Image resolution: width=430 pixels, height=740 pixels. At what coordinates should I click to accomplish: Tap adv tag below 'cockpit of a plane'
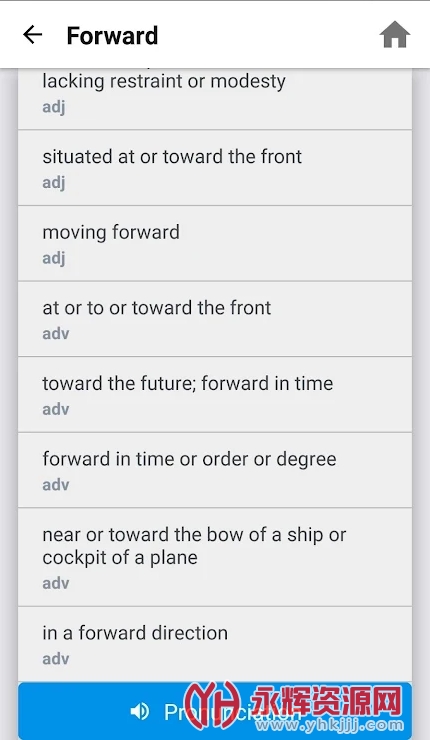click(x=56, y=583)
